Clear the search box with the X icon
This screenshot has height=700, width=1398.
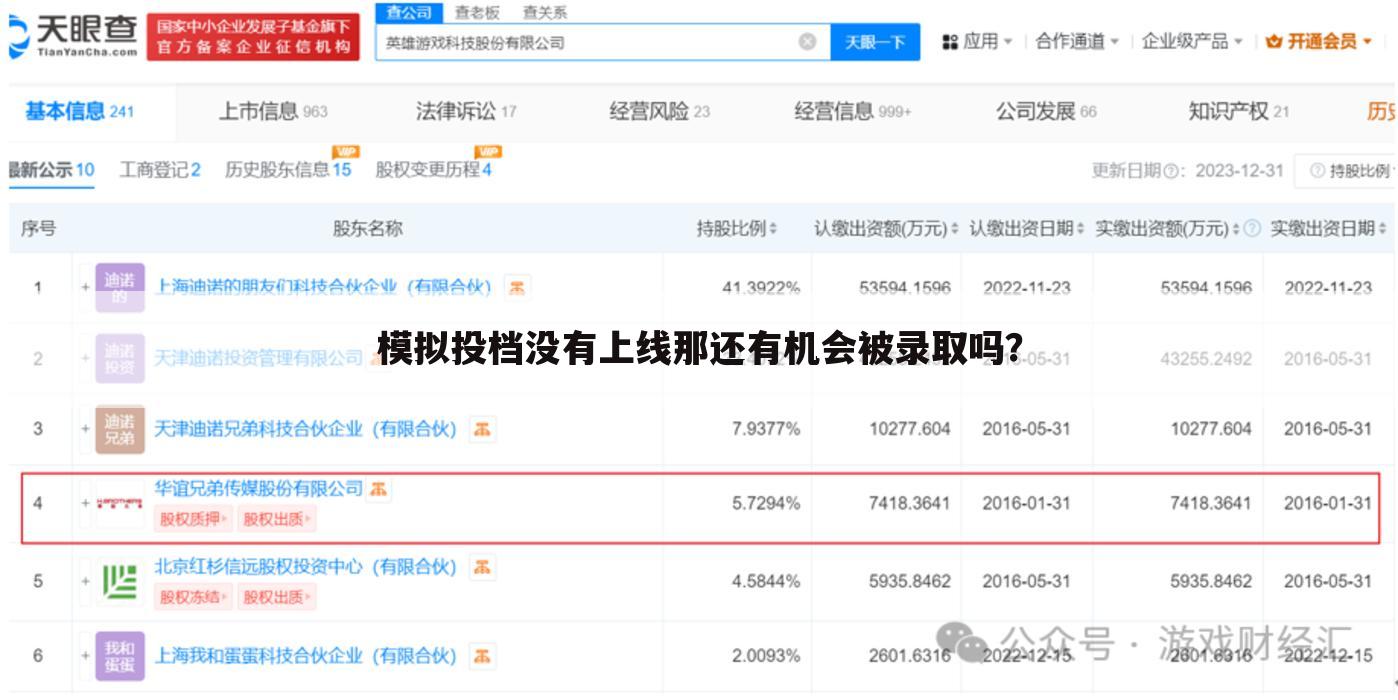click(807, 42)
